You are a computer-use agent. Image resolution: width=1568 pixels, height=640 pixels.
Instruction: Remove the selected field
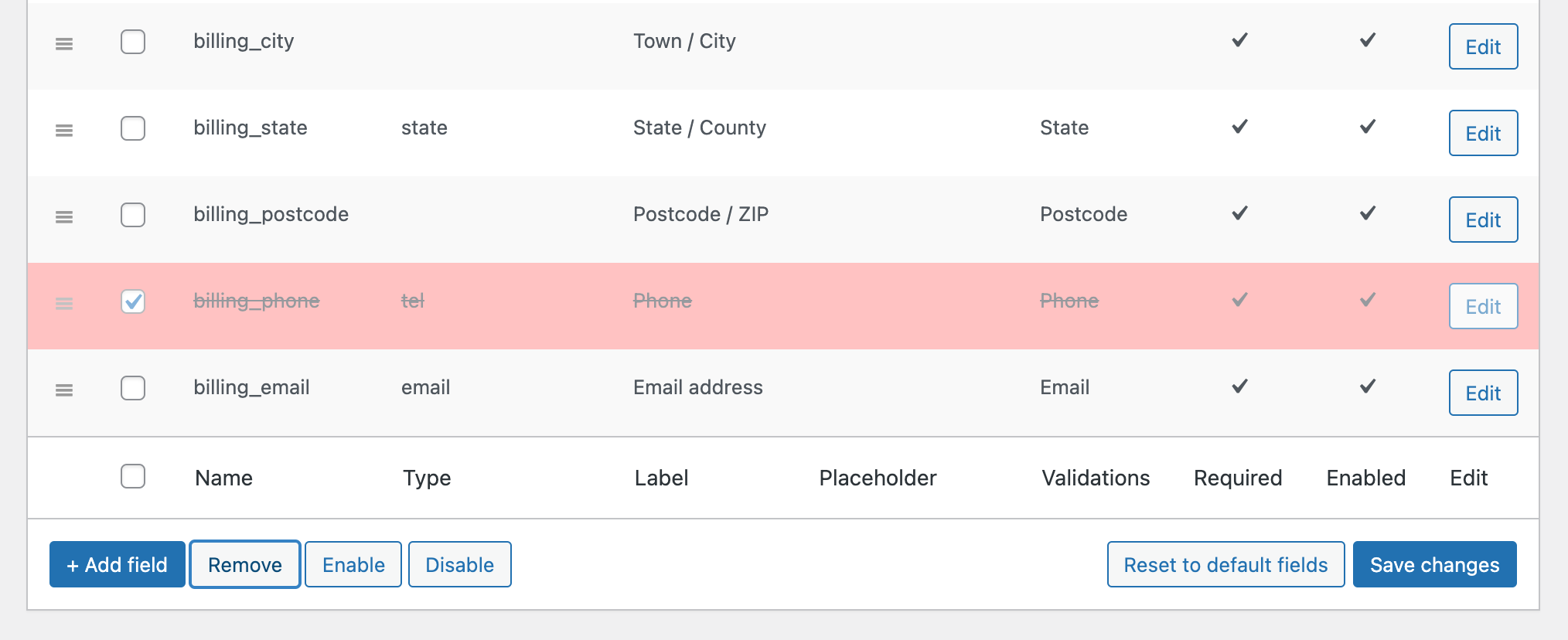244,564
